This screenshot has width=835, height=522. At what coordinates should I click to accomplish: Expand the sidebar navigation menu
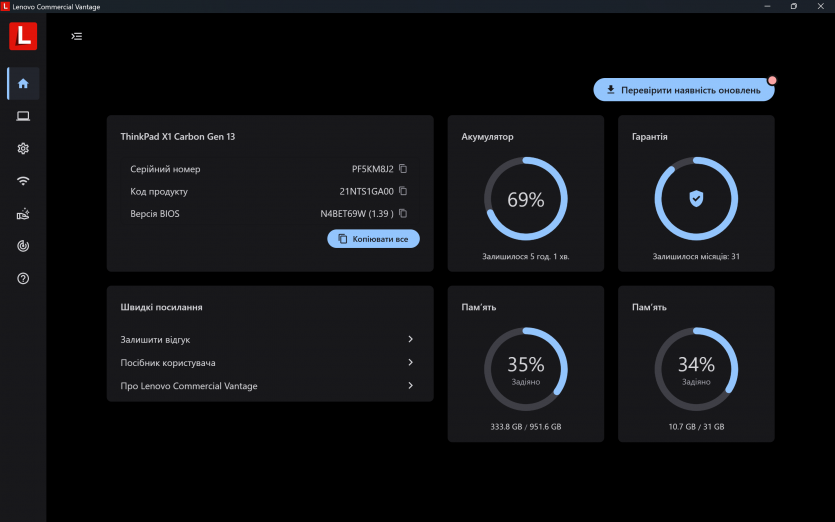coord(77,36)
